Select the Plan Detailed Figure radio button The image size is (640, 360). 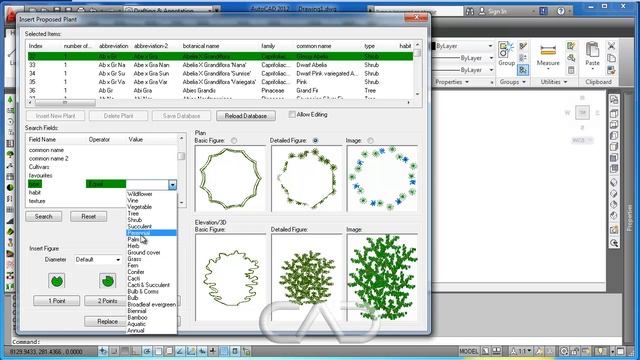315,140
